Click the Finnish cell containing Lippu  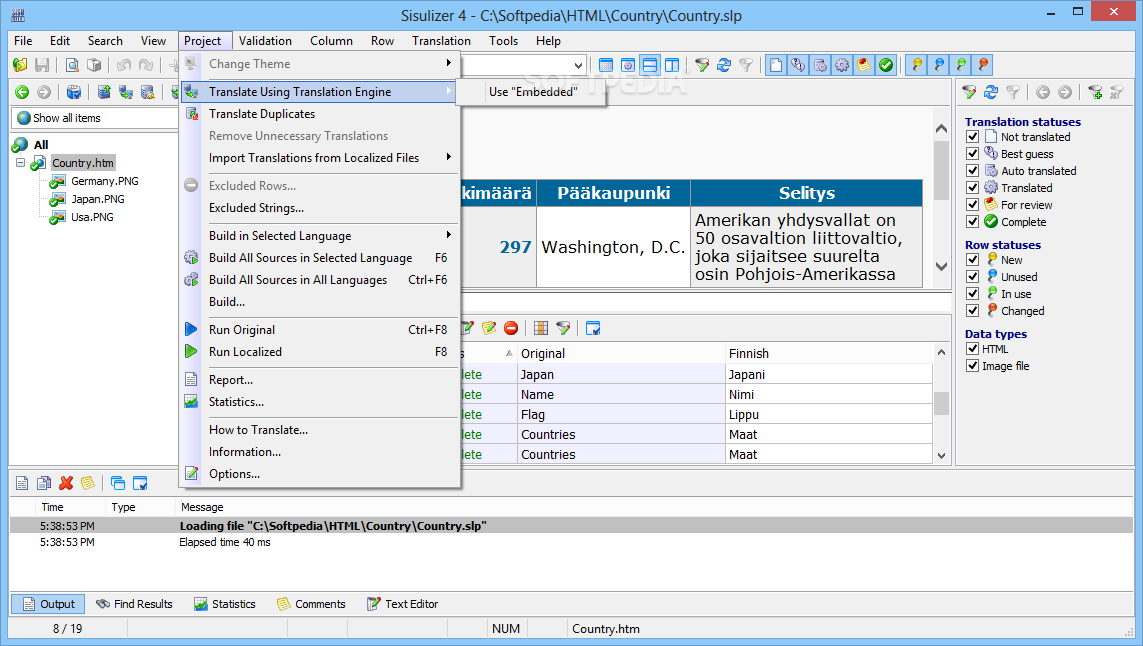(829, 414)
